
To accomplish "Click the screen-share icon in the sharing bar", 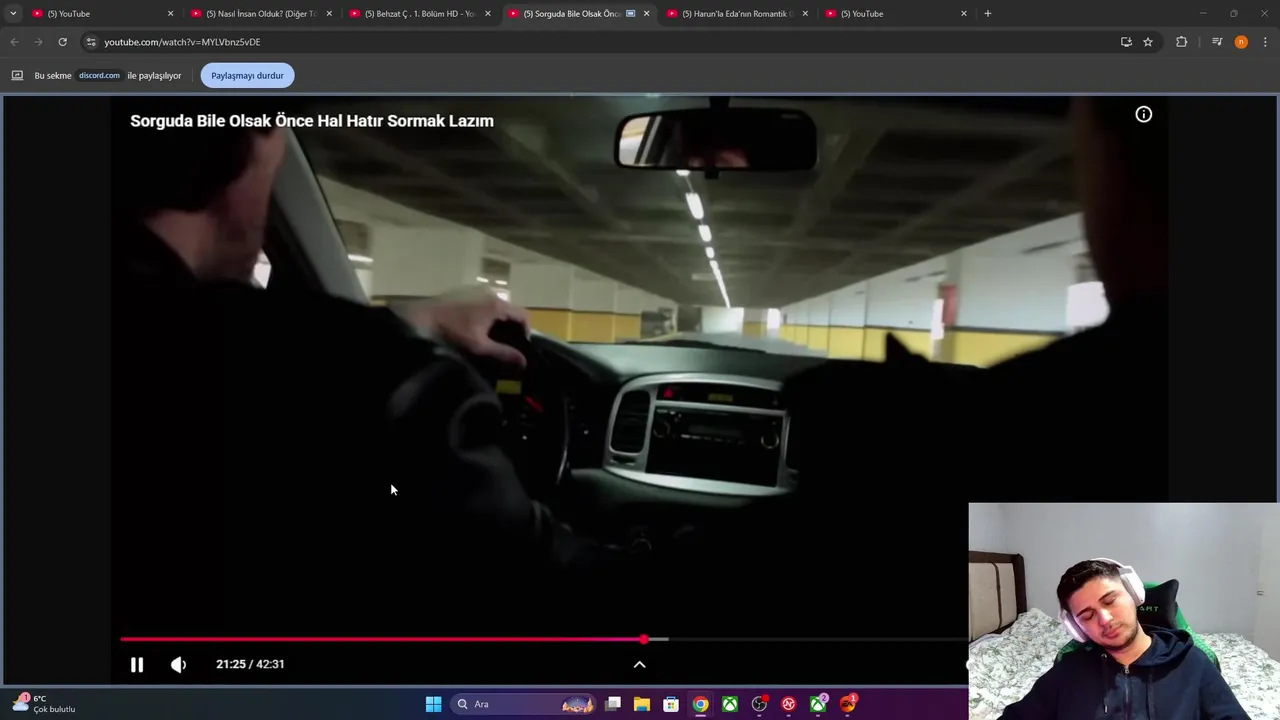I will 17,75.
